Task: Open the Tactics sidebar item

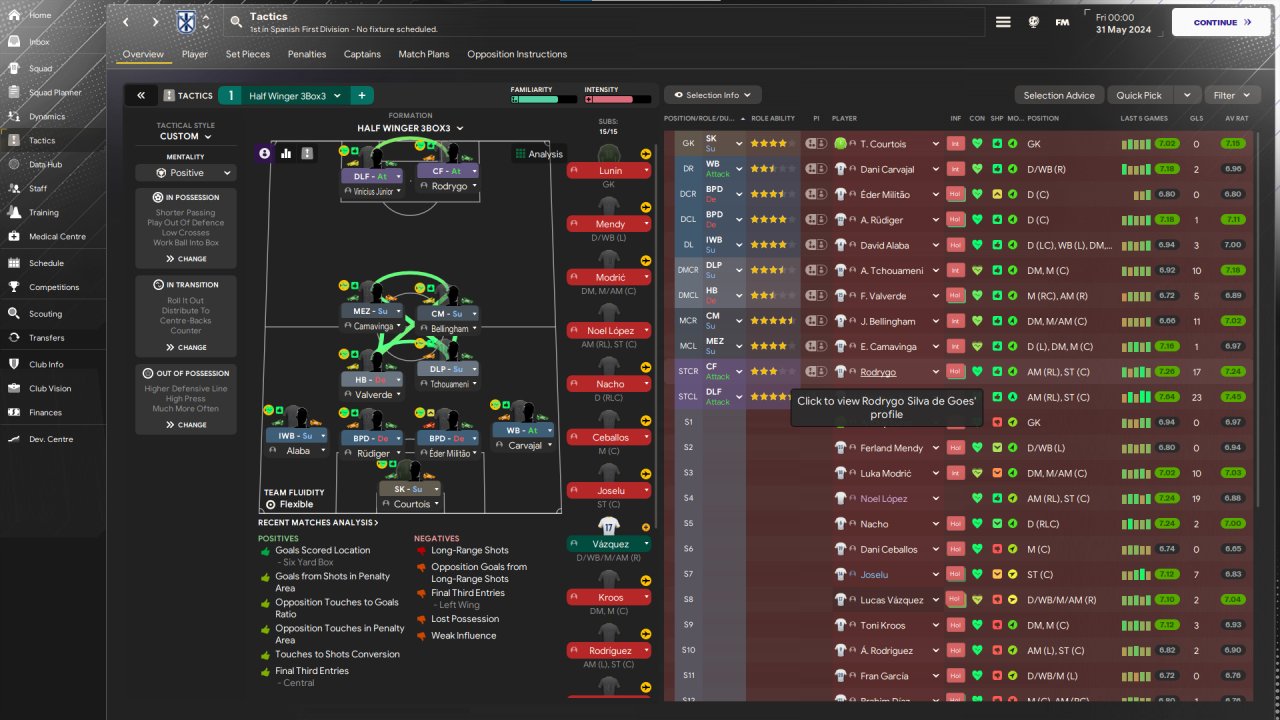Action: pos(42,140)
